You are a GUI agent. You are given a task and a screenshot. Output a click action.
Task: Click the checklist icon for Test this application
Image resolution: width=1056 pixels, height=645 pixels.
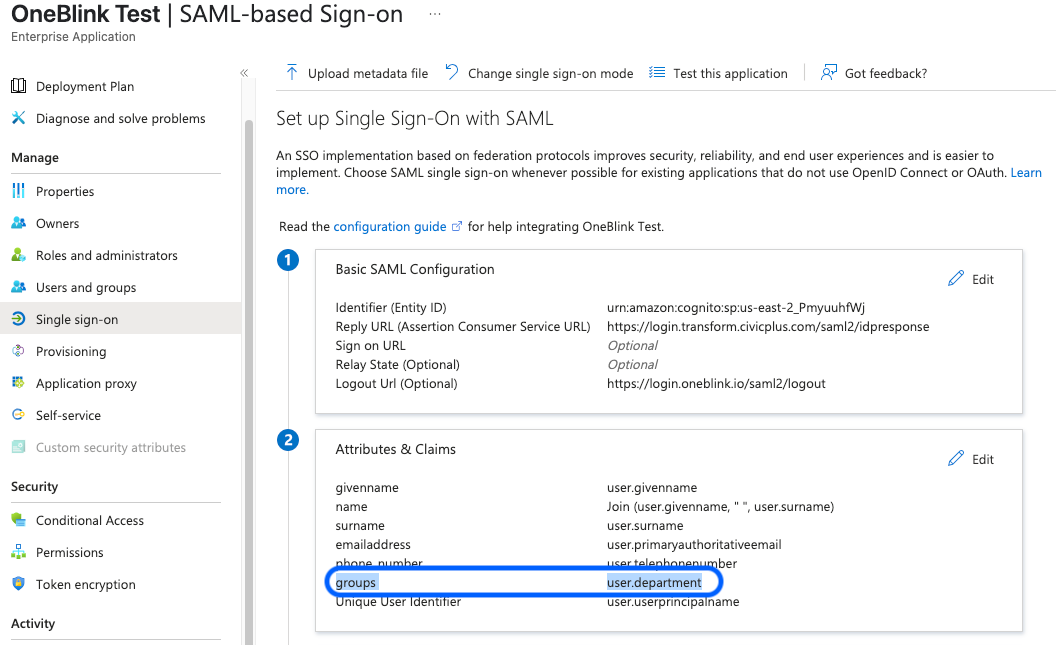[657, 73]
